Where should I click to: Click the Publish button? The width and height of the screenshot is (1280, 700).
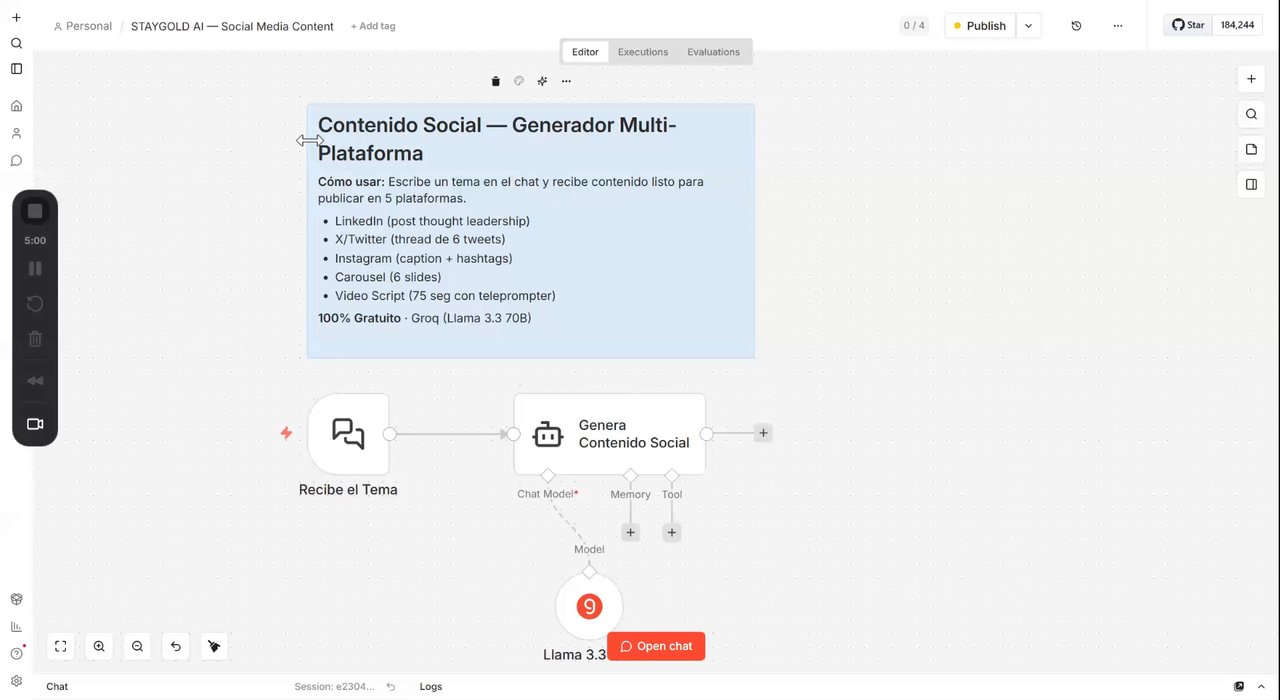980,26
